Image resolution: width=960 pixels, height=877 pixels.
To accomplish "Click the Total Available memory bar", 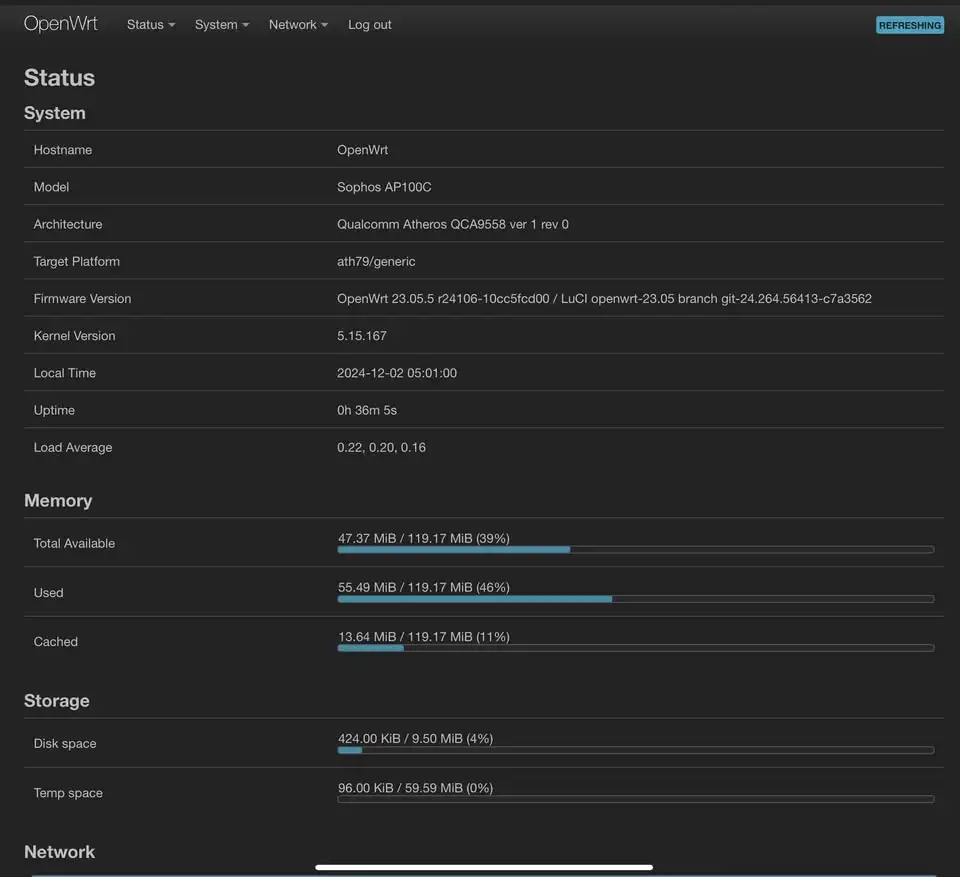I will pos(636,549).
